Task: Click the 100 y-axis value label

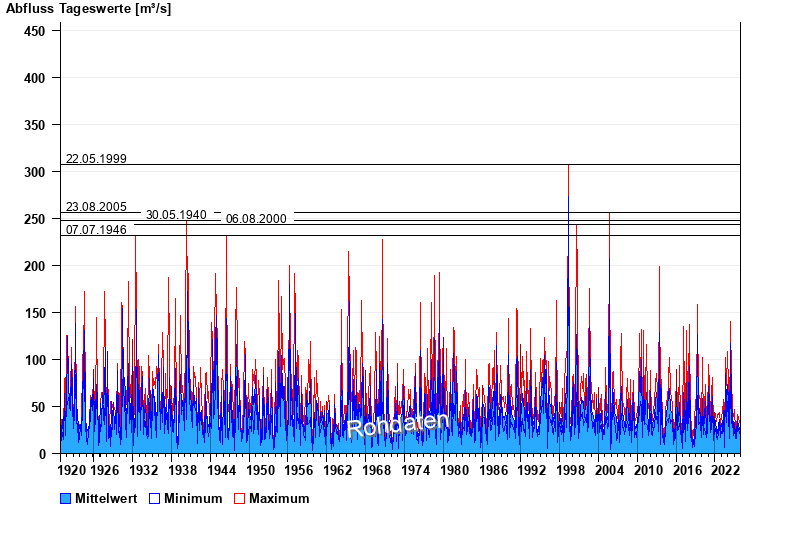Action: [35, 360]
